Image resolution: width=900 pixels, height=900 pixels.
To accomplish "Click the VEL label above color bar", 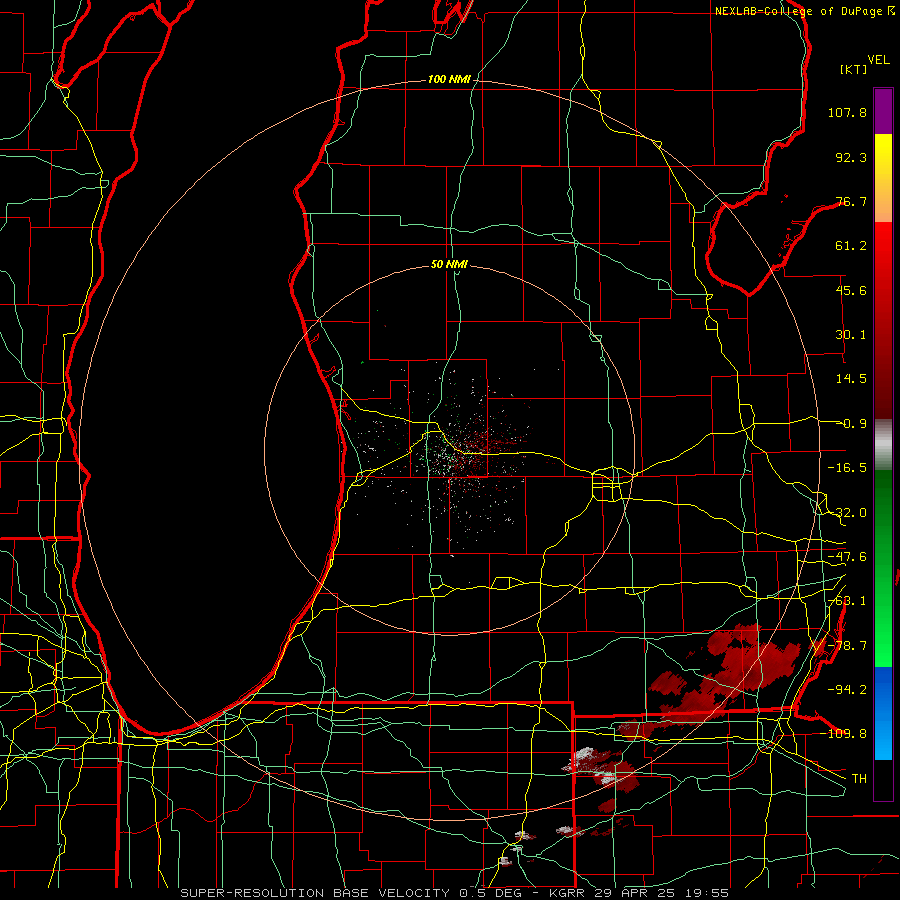I will click(x=878, y=60).
